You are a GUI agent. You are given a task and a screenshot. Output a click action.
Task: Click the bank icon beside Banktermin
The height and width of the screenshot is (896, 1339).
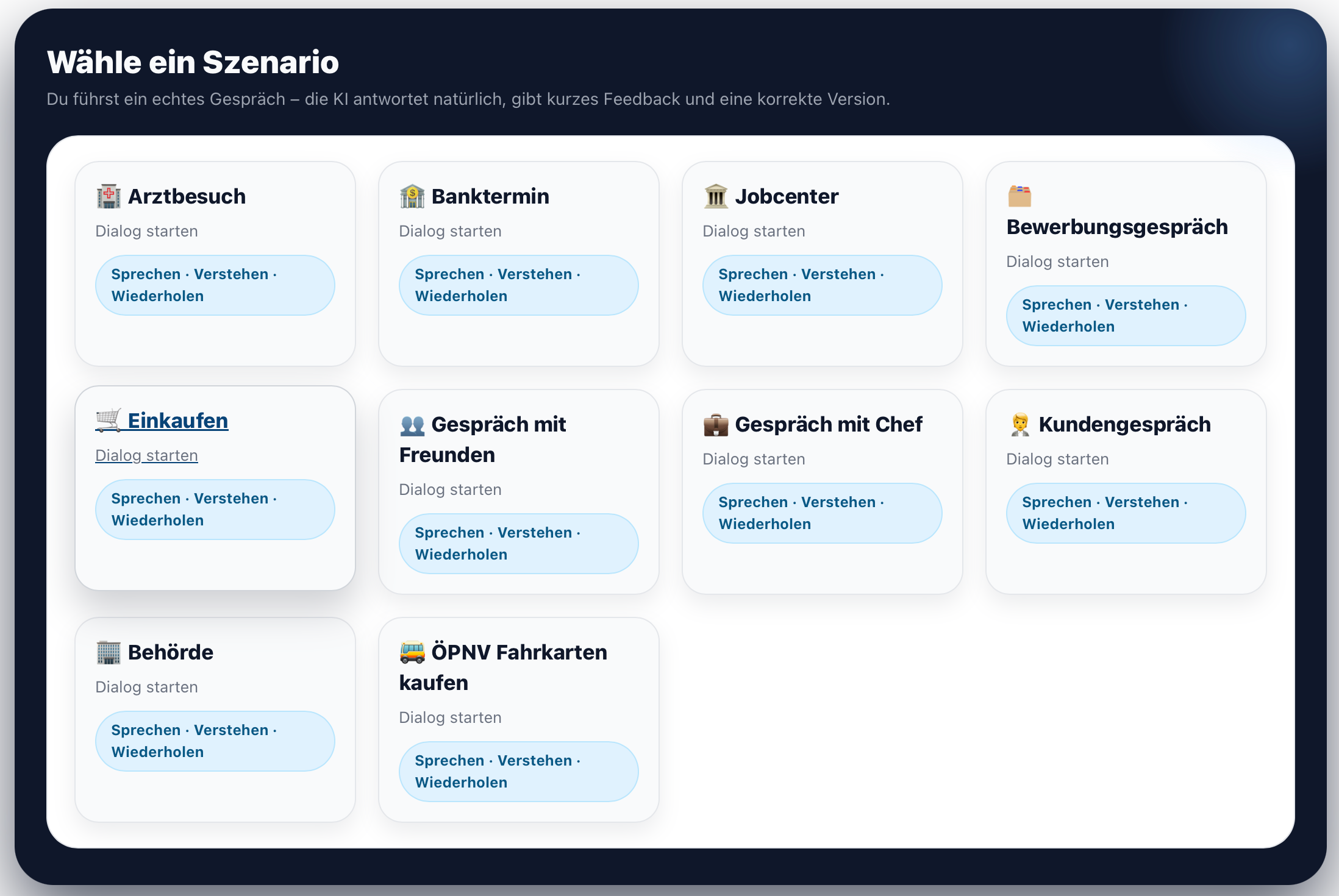point(412,197)
